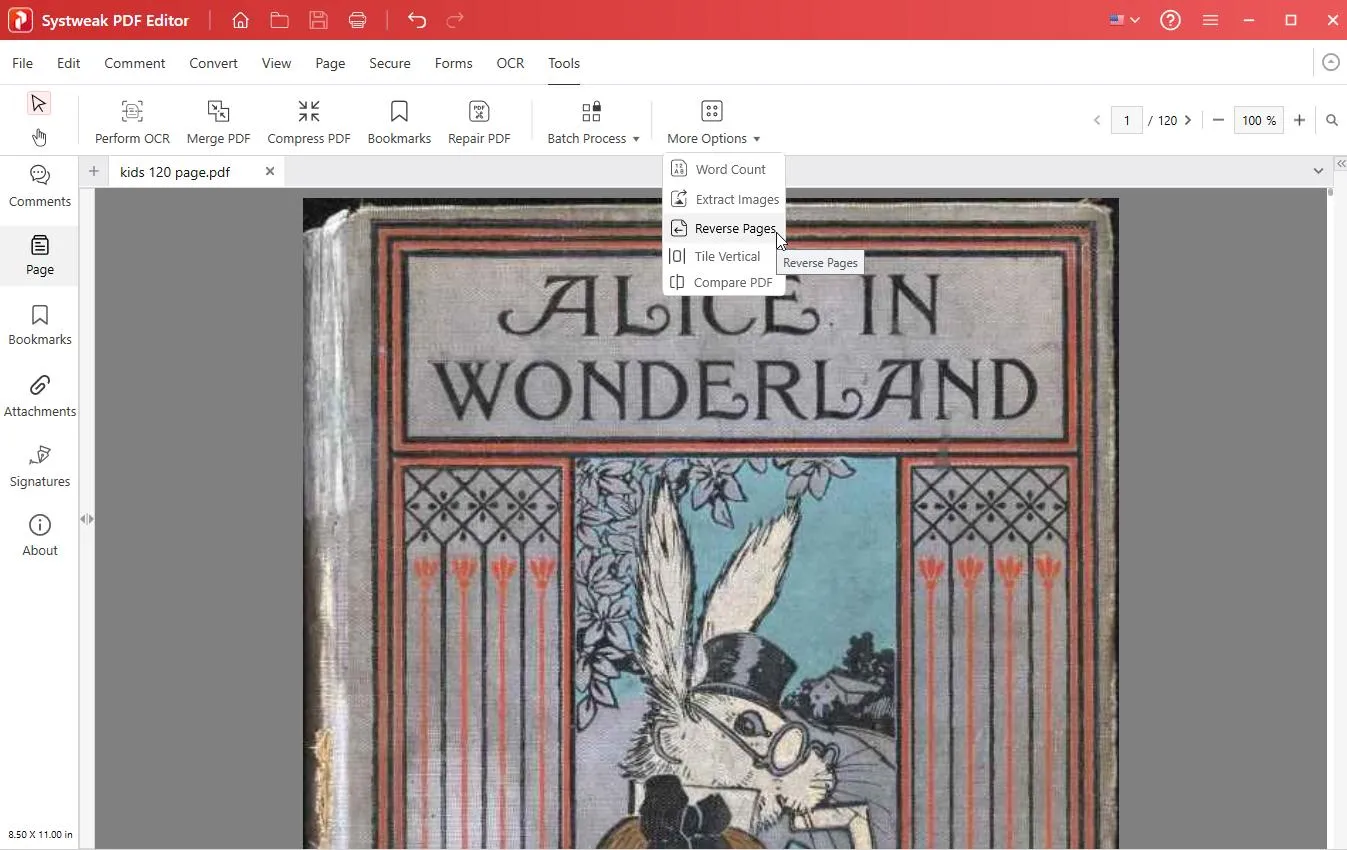Open the File menu
Viewport: 1347px width, 850px height.
(22, 63)
